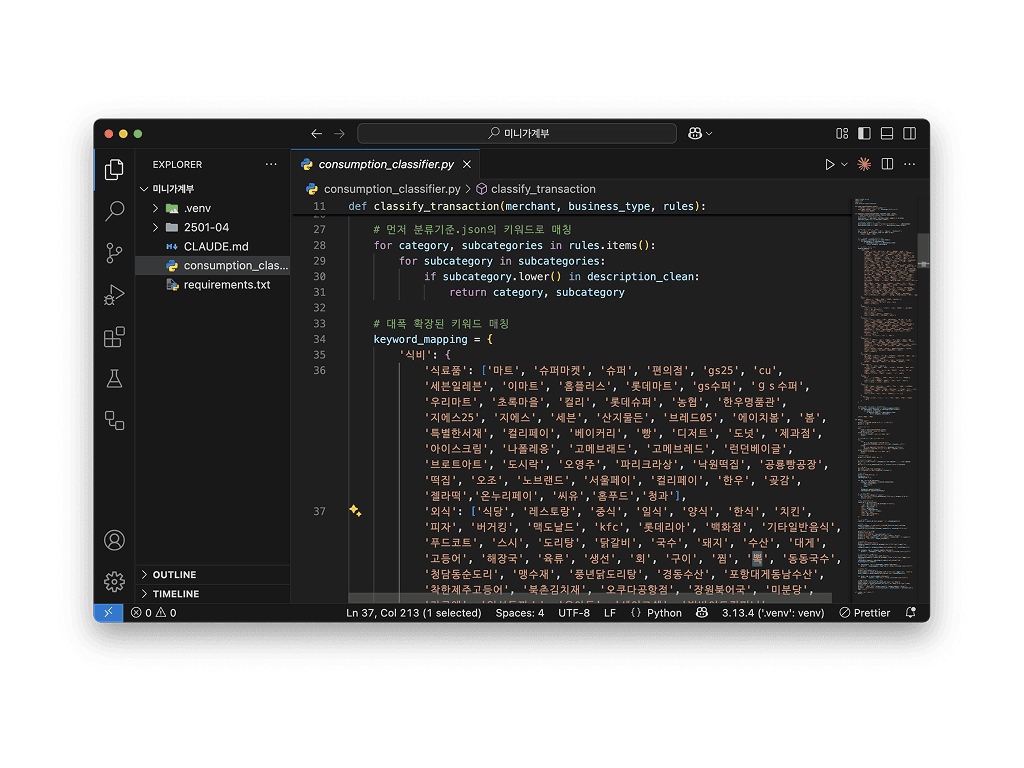This screenshot has width=1024, height=768.
Task: Toggle the primary side bar visibility
Action: (864, 133)
